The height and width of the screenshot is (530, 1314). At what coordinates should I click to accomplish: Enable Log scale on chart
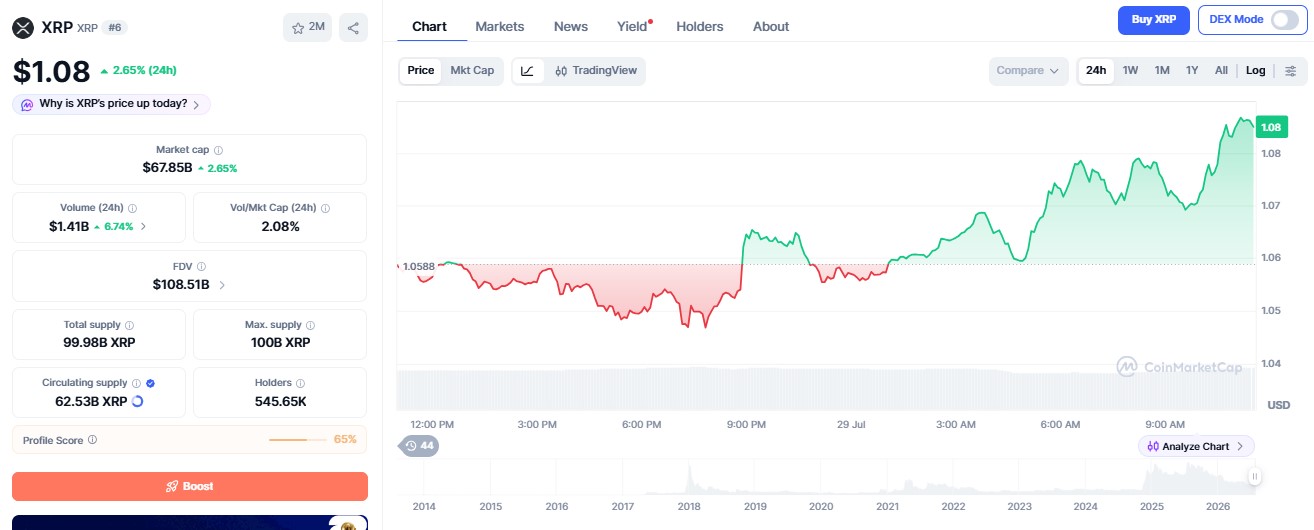point(1256,71)
